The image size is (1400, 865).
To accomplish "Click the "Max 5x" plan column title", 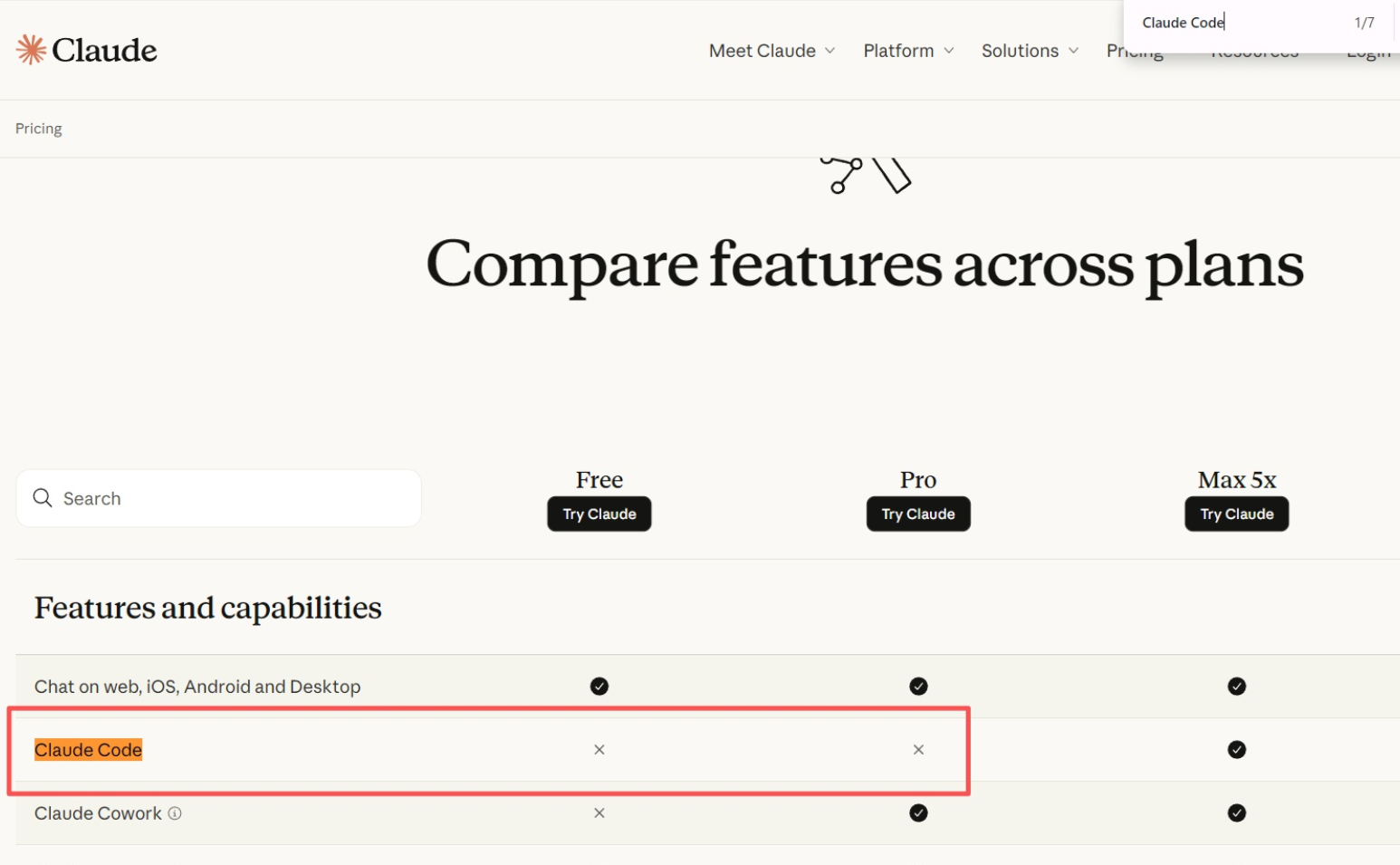I will click(x=1237, y=480).
